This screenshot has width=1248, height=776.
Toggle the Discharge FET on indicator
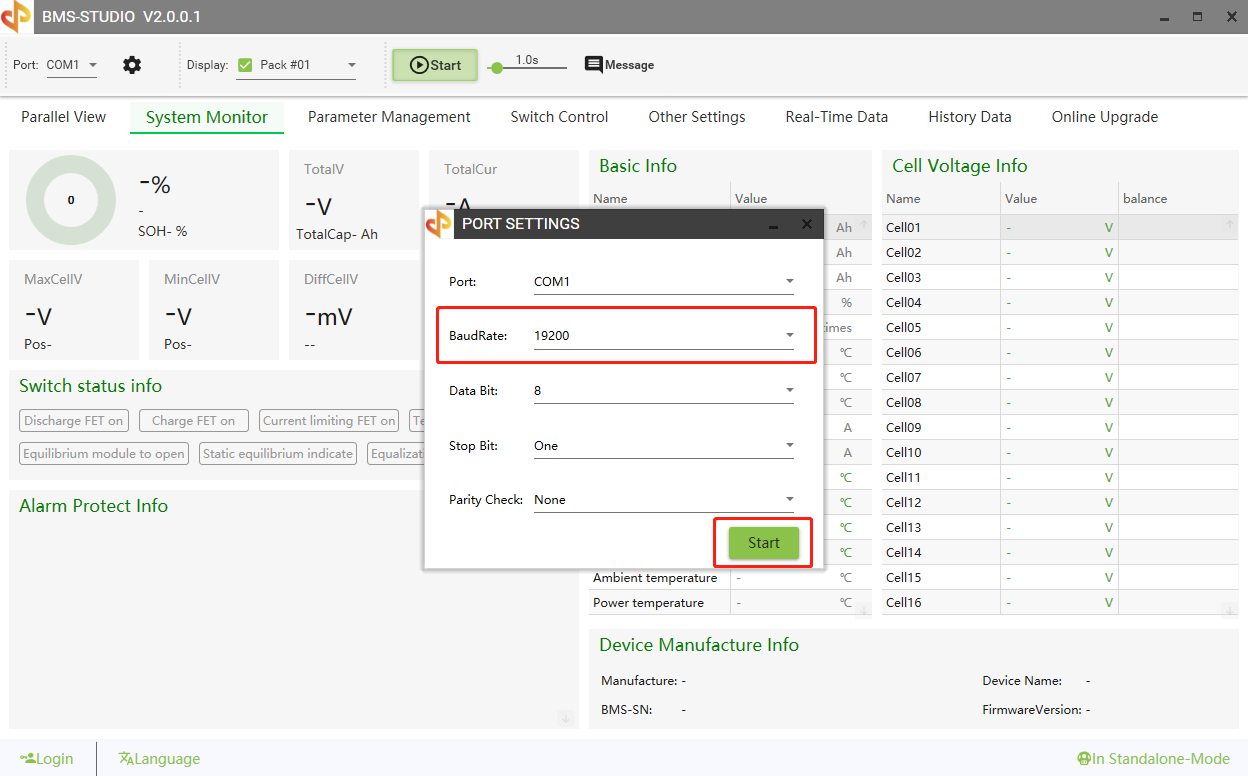point(73,420)
